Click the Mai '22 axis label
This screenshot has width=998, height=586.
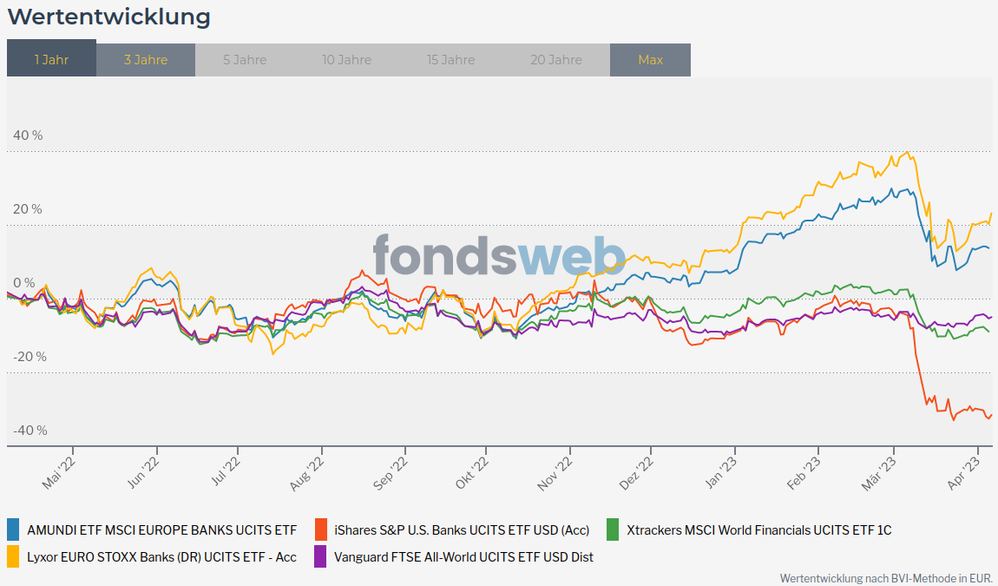59,473
